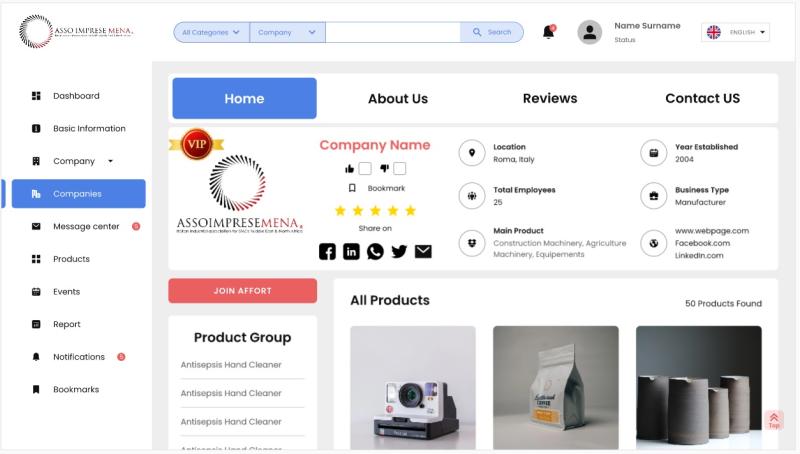
Task: Open the Company search-type dropdown
Action: point(287,32)
